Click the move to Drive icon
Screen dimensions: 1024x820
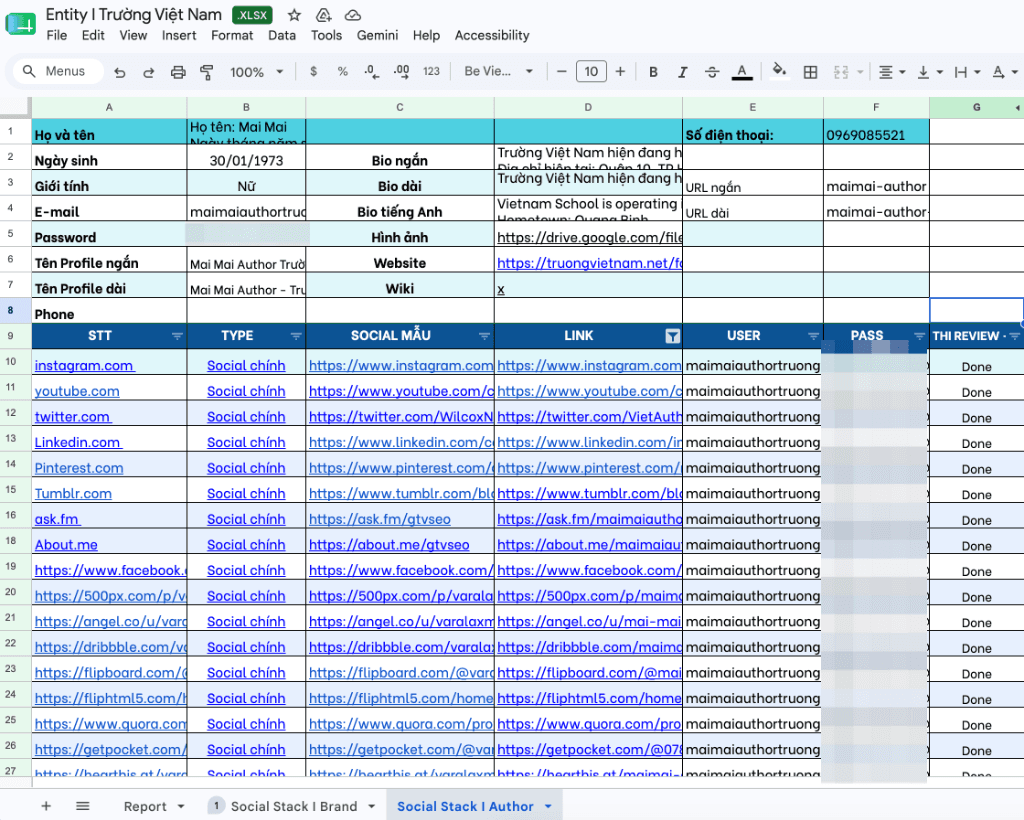pyautogui.click(x=323, y=15)
